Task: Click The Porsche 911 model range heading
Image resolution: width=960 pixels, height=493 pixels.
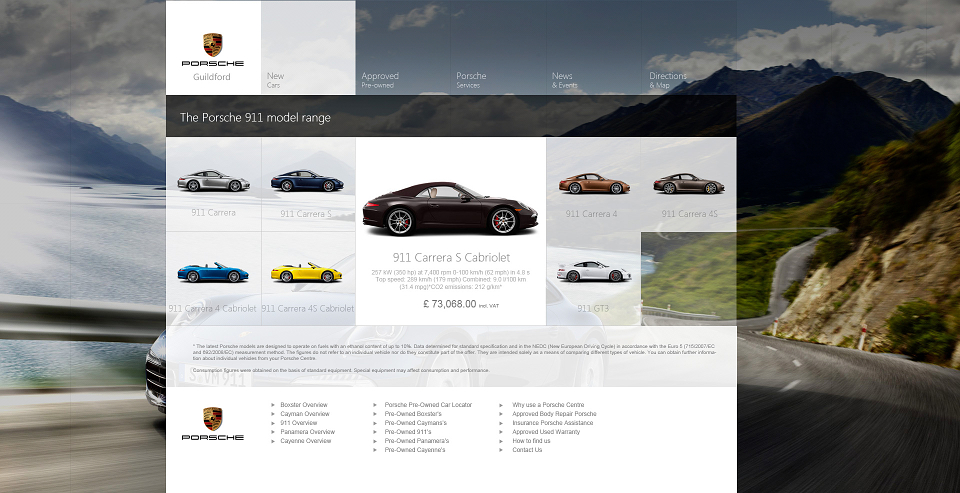Action: coord(255,118)
